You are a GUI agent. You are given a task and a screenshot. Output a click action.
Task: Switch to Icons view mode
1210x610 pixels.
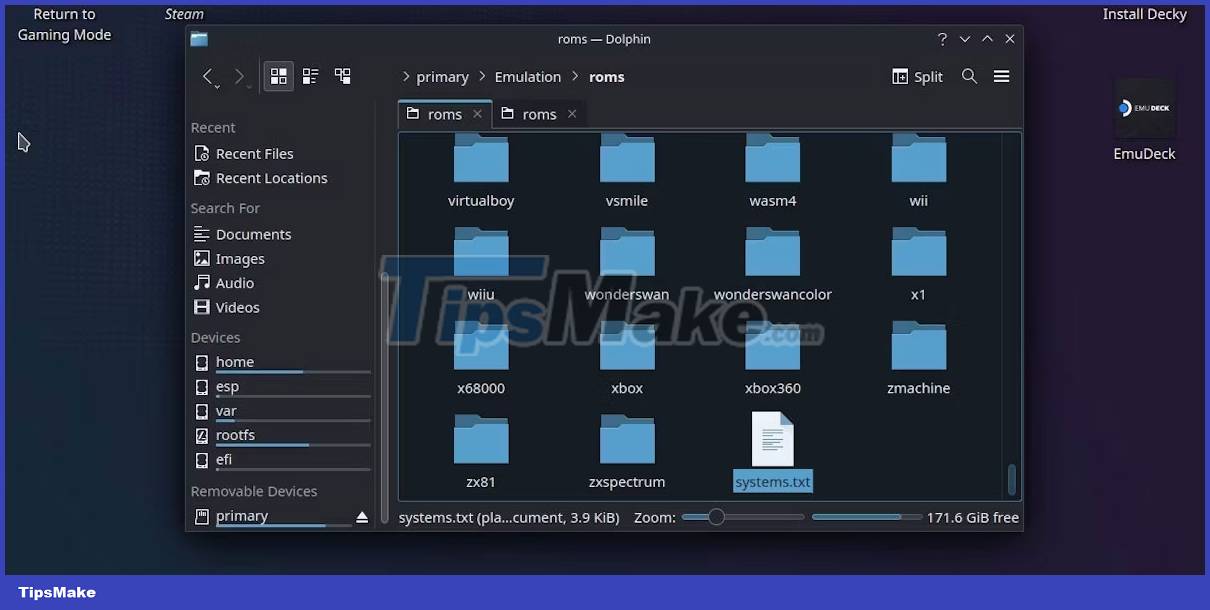click(278, 75)
